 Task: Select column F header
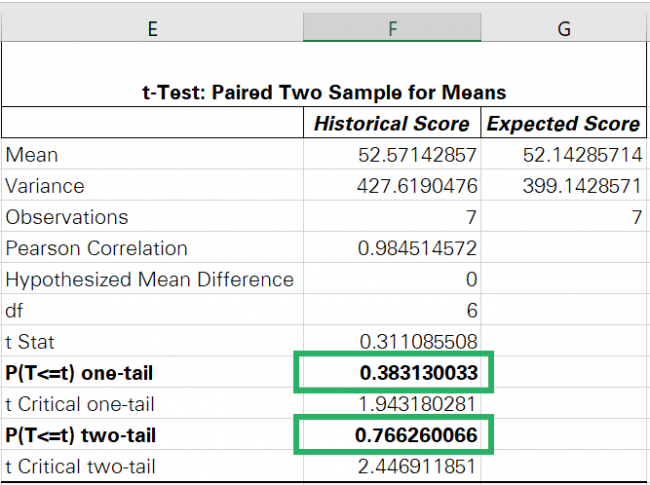tap(392, 29)
